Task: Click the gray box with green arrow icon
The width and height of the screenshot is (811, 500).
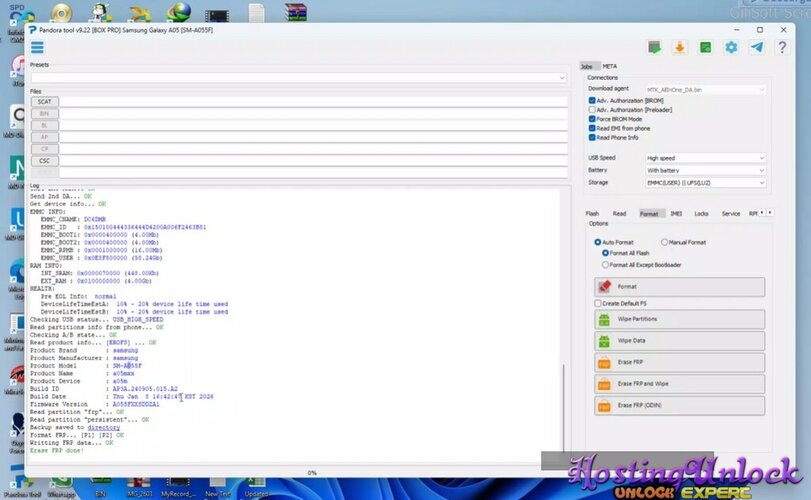Action: point(654,47)
